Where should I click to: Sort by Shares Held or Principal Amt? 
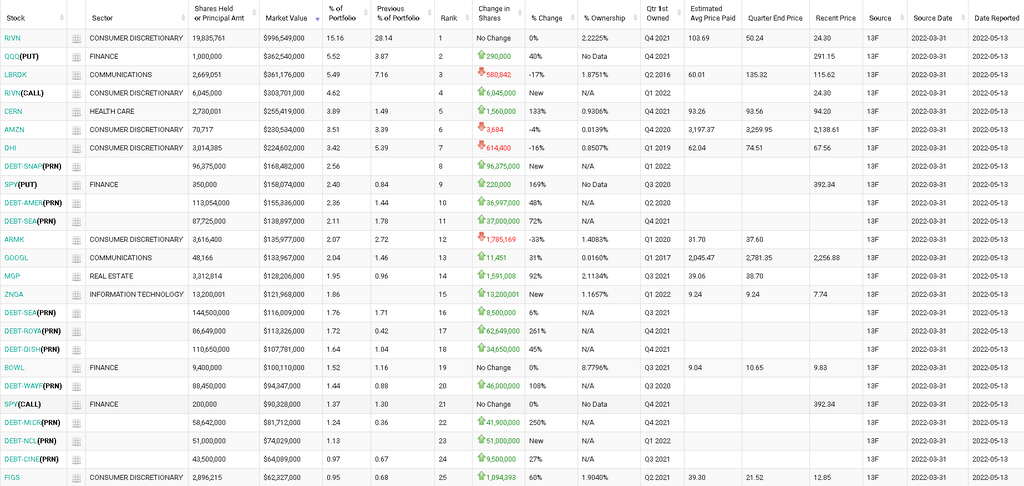(x=224, y=14)
